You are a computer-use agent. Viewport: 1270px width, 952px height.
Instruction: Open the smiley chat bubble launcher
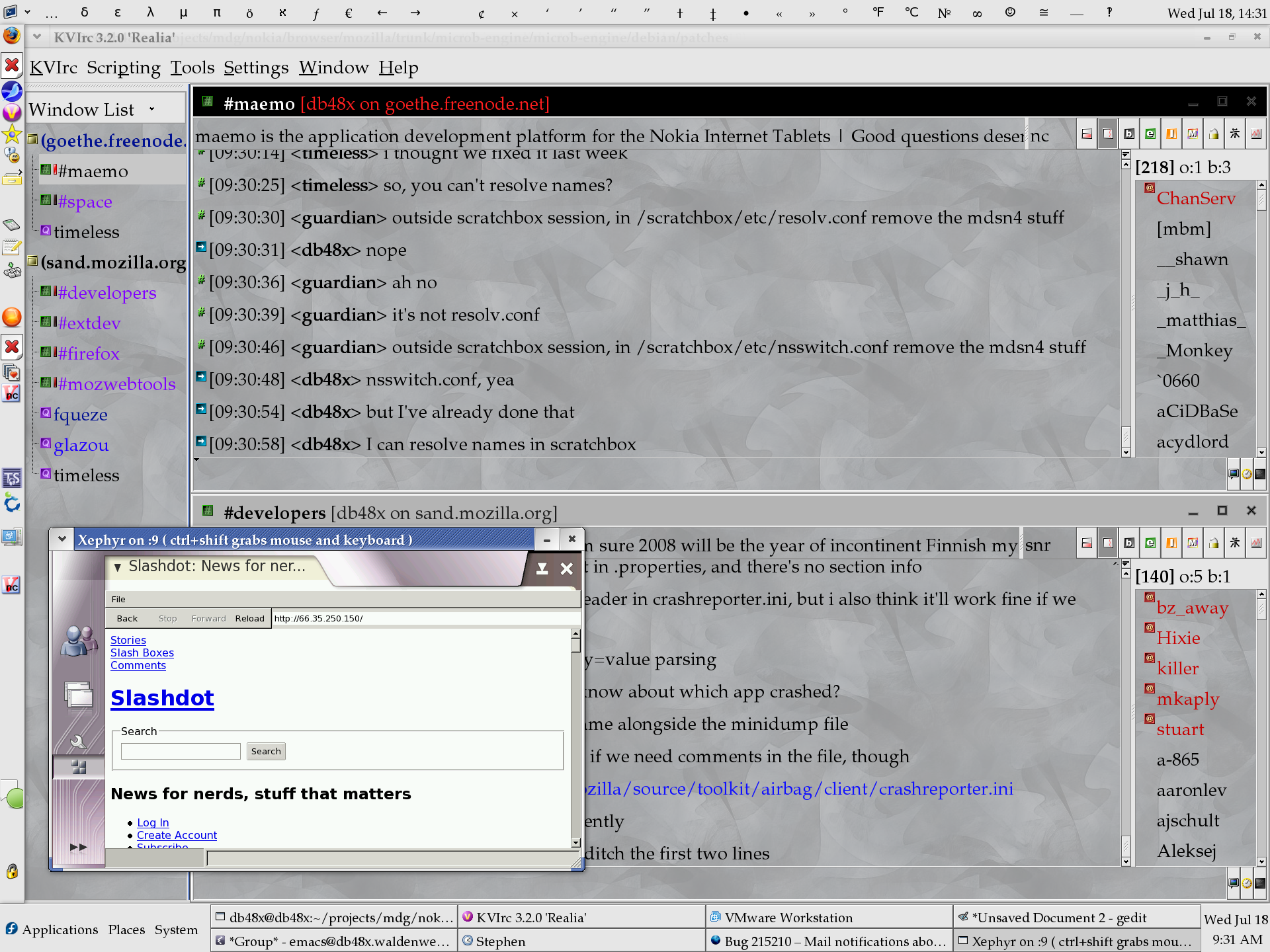point(12,156)
